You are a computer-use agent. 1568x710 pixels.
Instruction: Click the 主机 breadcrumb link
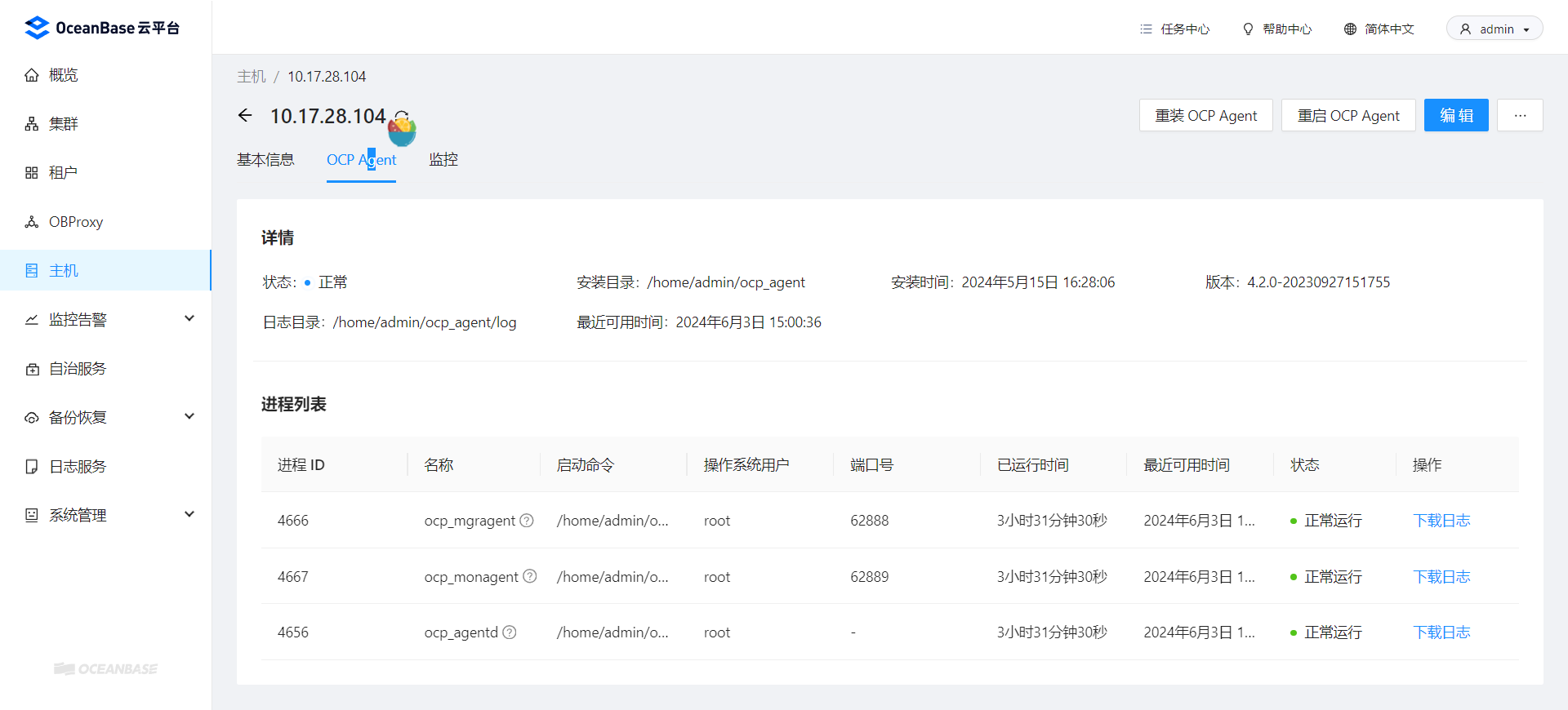pyautogui.click(x=252, y=77)
